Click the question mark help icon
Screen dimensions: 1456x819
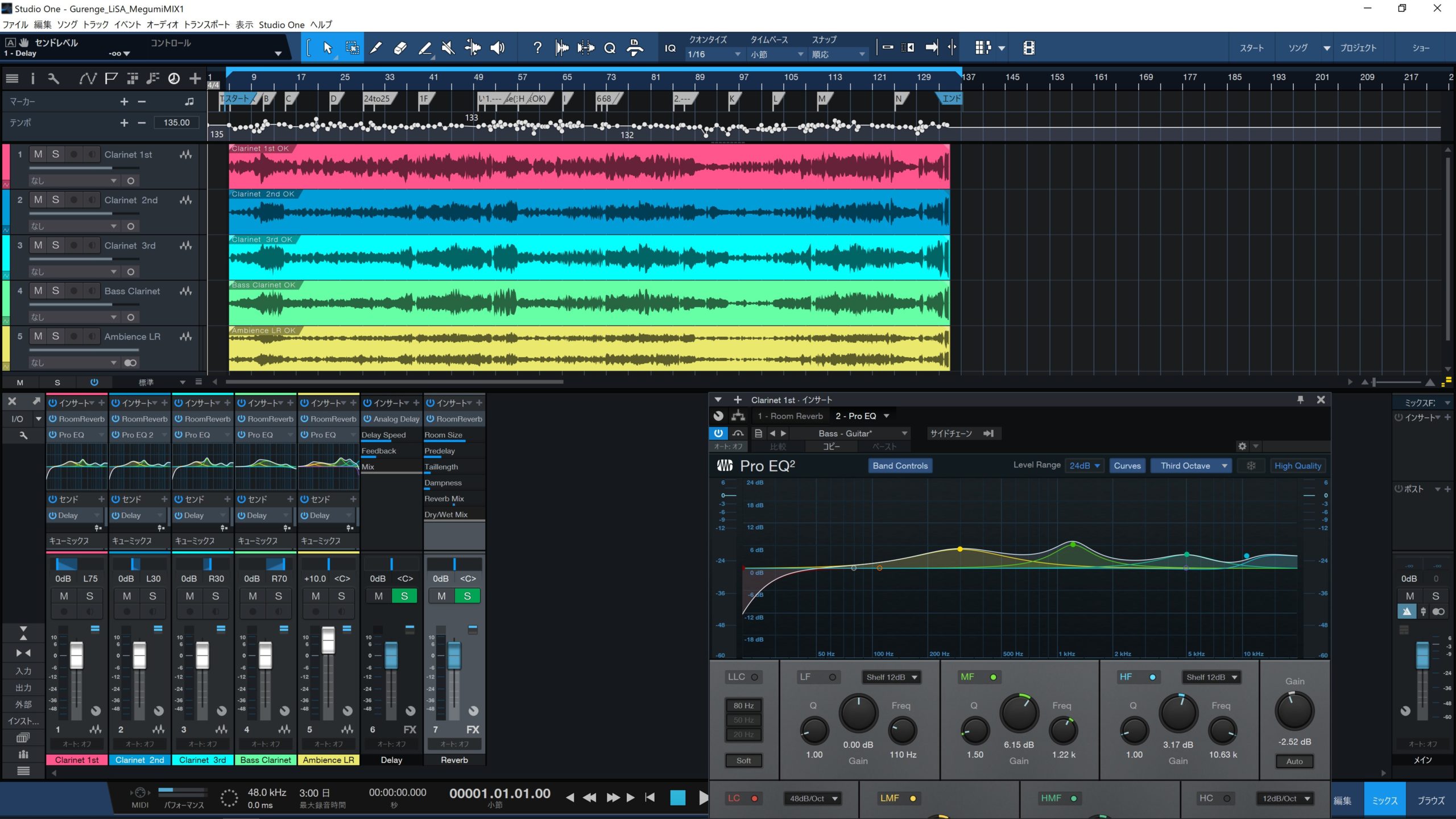pyautogui.click(x=537, y=48)
